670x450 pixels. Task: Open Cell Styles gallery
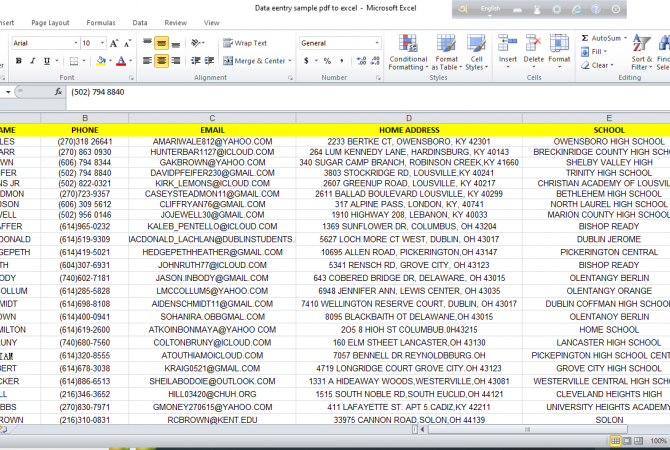[x=476, y=52]
